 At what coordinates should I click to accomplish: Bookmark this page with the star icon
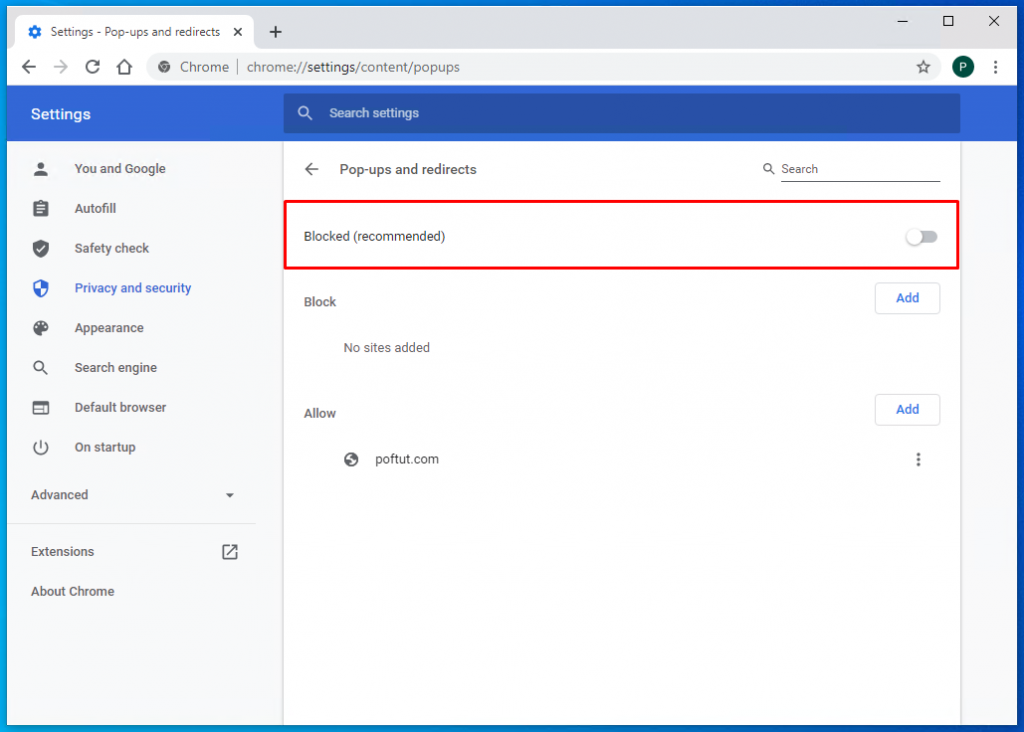click(923, 67)
